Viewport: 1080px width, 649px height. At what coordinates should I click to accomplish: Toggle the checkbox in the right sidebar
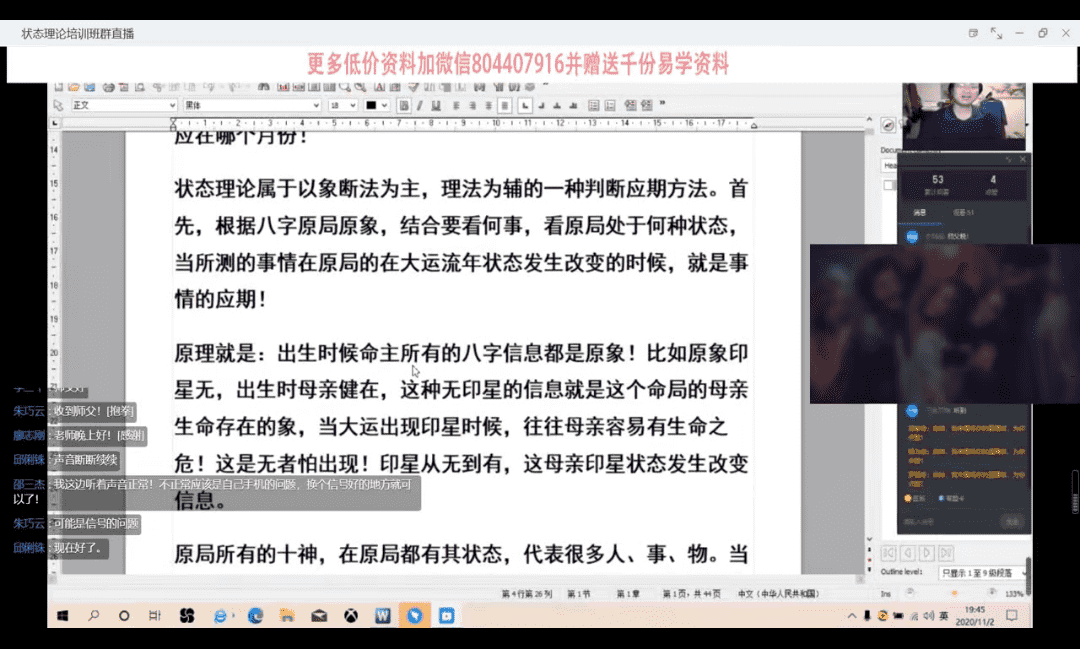[x=888, y=185]
